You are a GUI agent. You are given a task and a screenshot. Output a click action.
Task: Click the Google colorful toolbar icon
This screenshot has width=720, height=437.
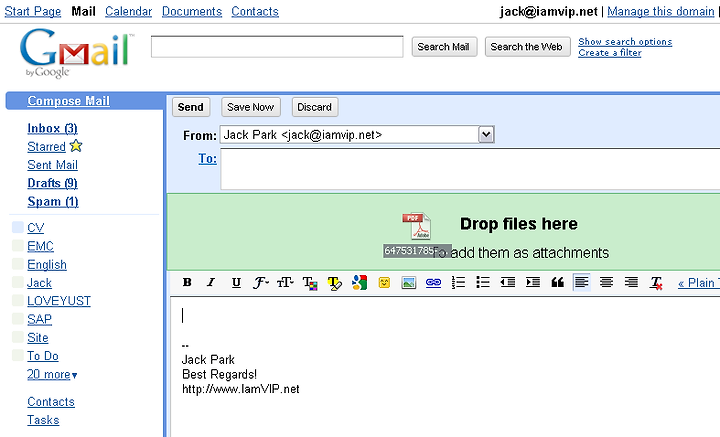pos(360,282)
